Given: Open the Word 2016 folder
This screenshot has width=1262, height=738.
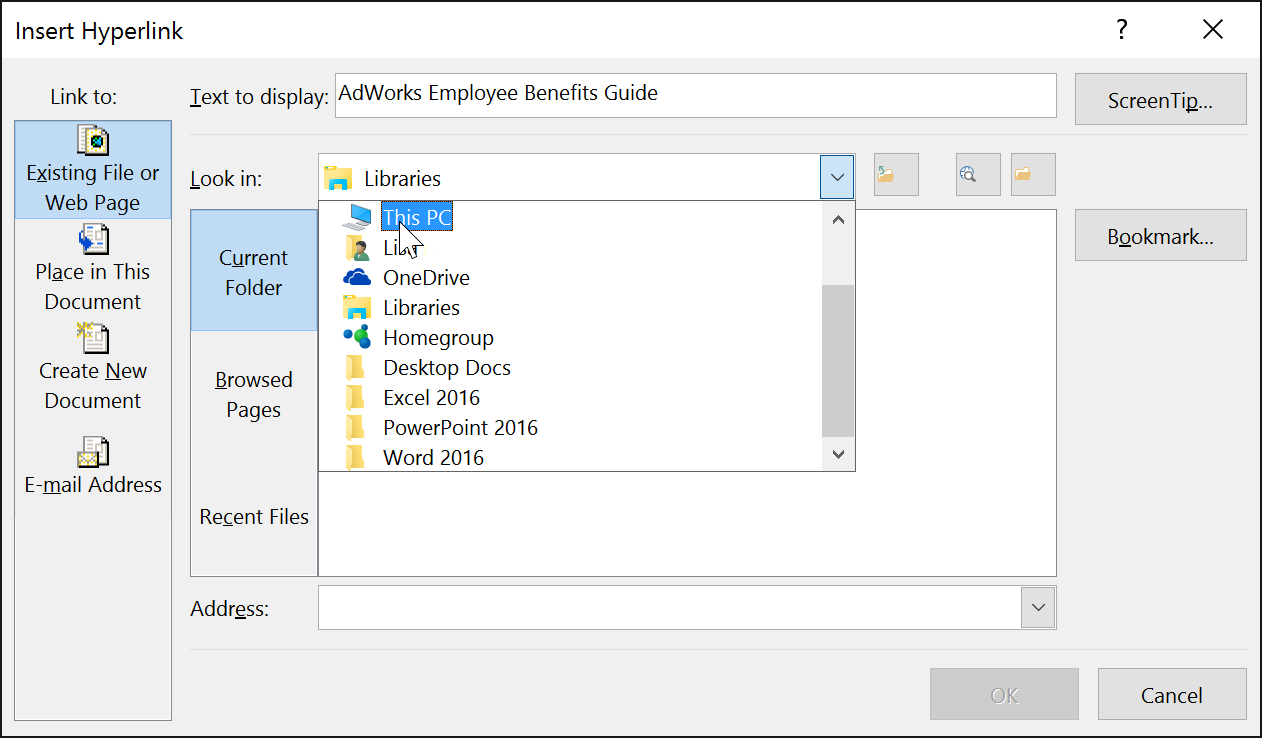Looking at the screenshot, I should (x=434, y=457).
